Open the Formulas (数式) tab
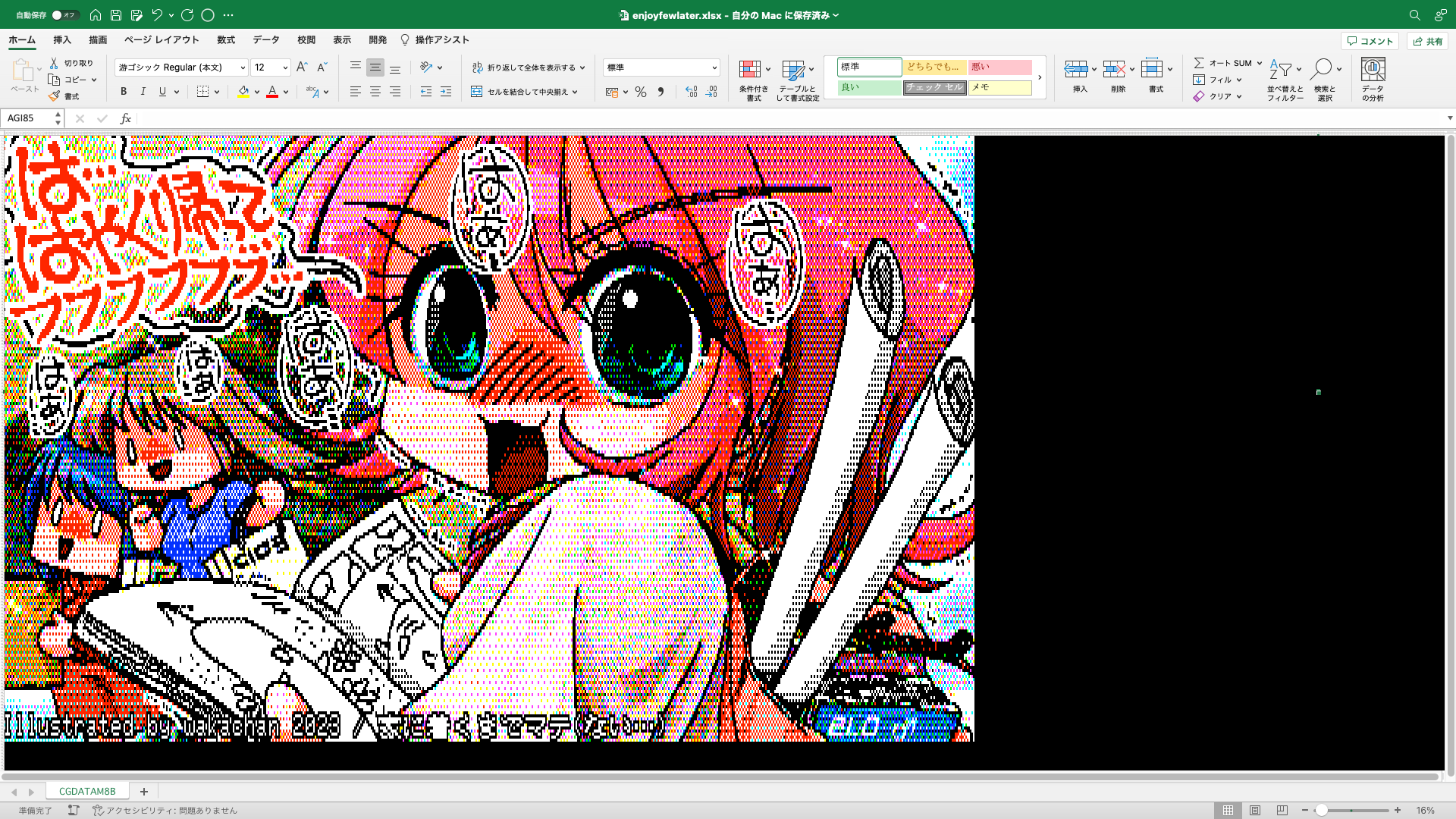 (226, 39)
